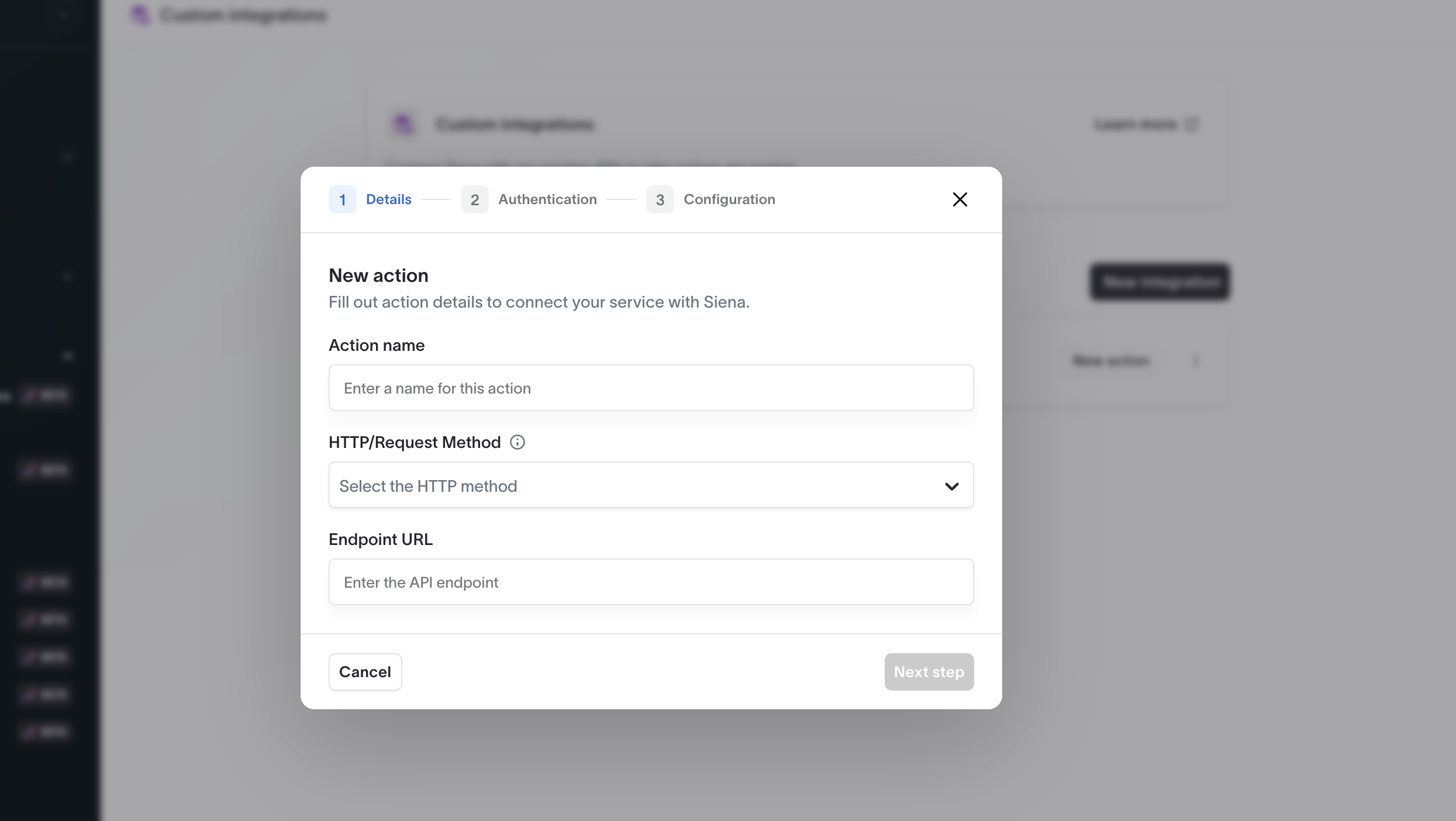
Task: Expand the HTTP method chevron arrow
Action: tap(951, 486)
